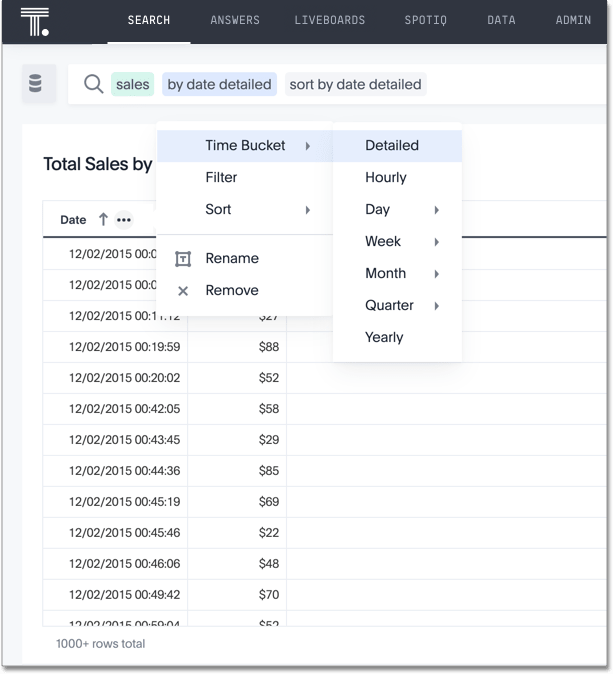Expand the Day bucket options
The height and width of the screenshot is (674, 613).
437,210
